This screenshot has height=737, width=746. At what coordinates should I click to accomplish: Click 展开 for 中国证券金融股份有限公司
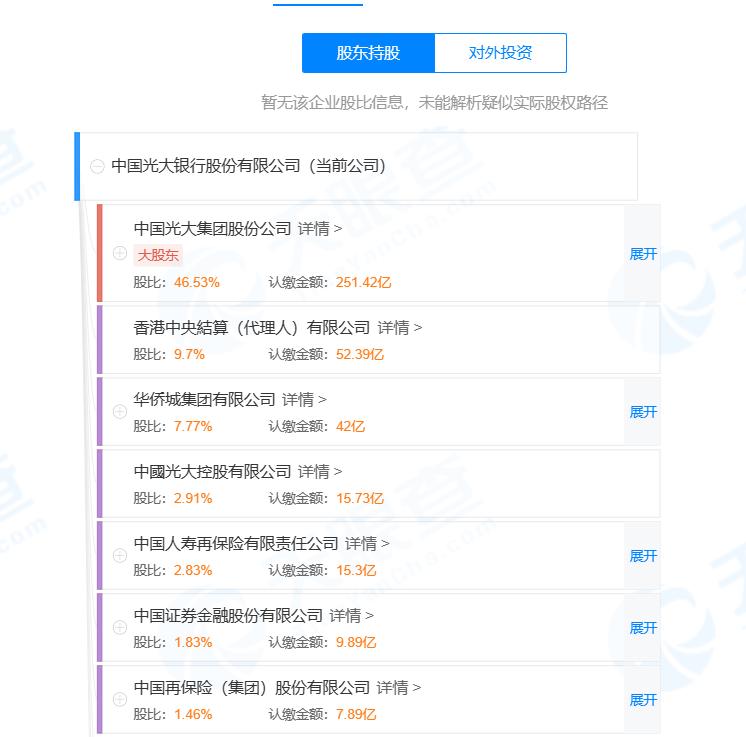click(643, 628)
